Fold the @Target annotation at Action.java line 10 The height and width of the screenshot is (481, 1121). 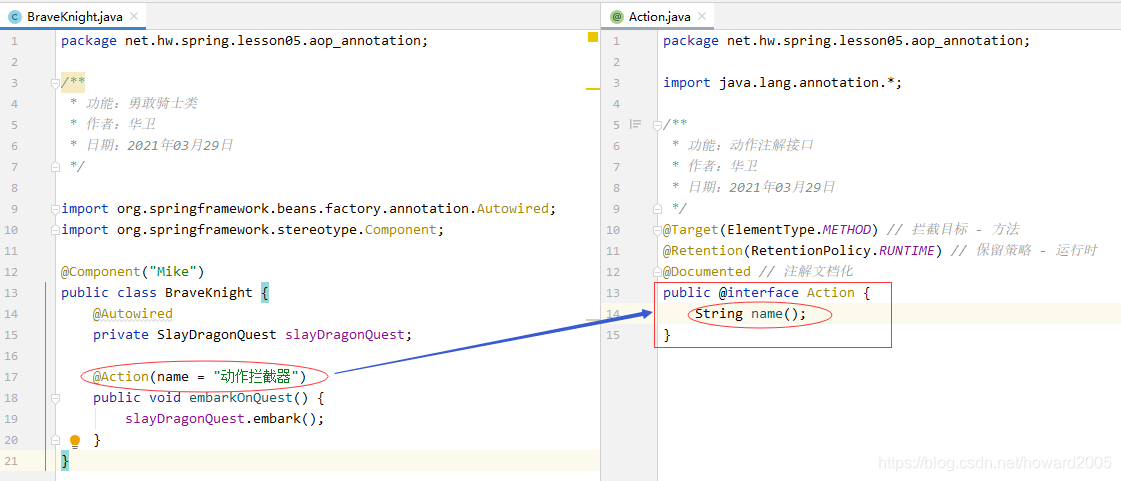[x=657, y=229]
